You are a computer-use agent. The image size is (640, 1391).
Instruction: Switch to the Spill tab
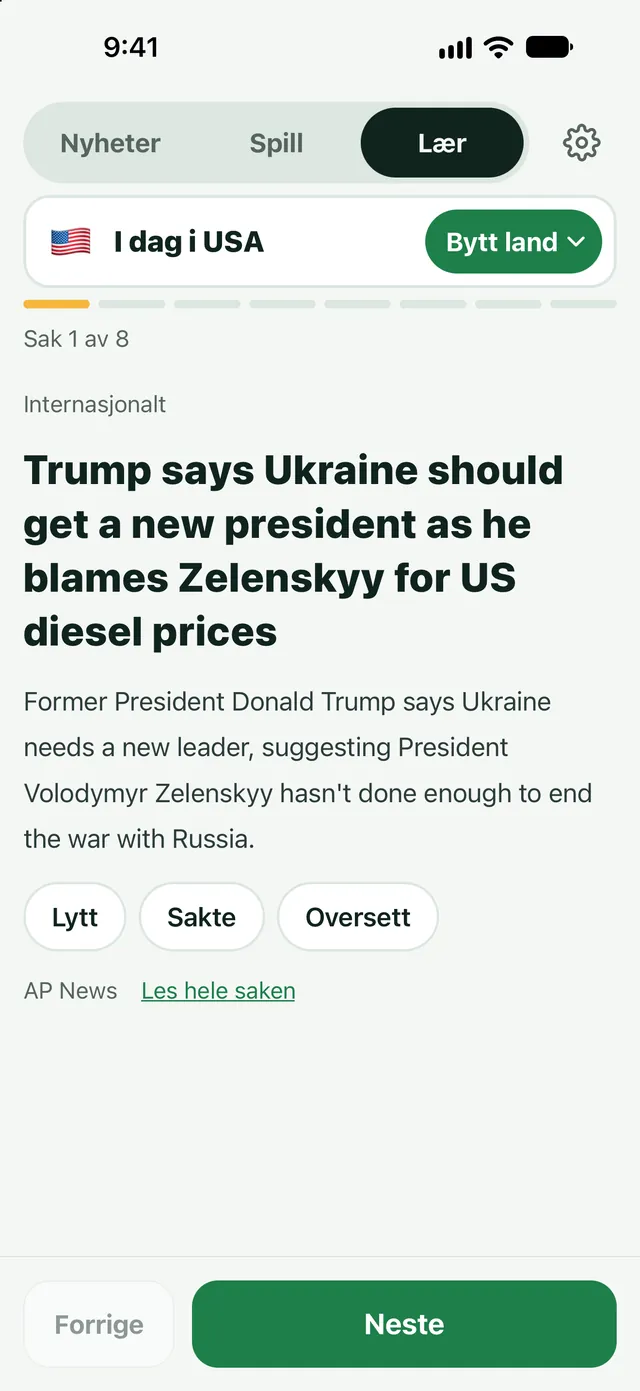pyautogui.click(x=276, y=143)
